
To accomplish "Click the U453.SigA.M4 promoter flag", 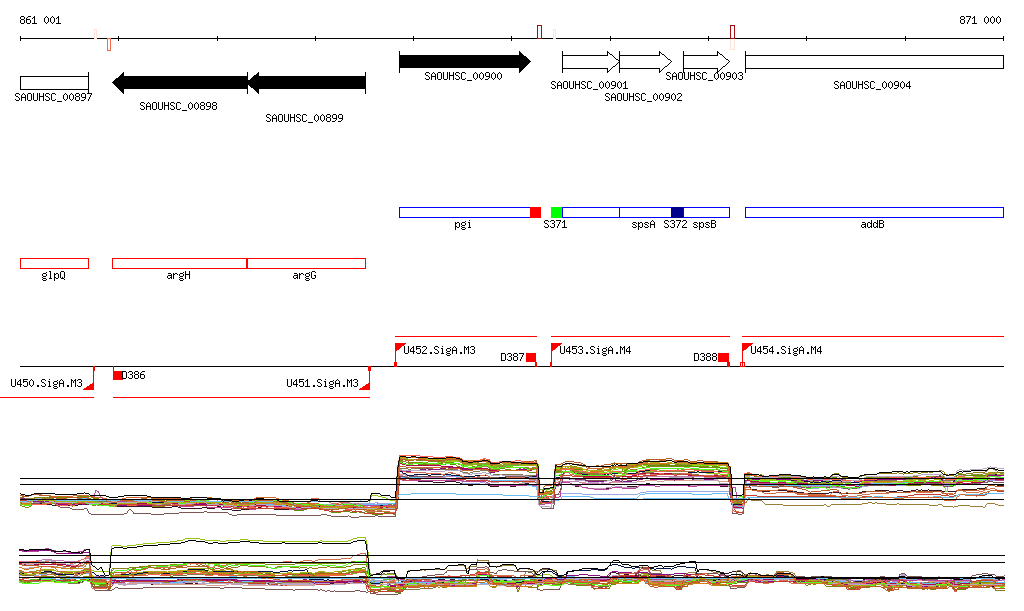I will pyautogui.click(x=556, y=349).
